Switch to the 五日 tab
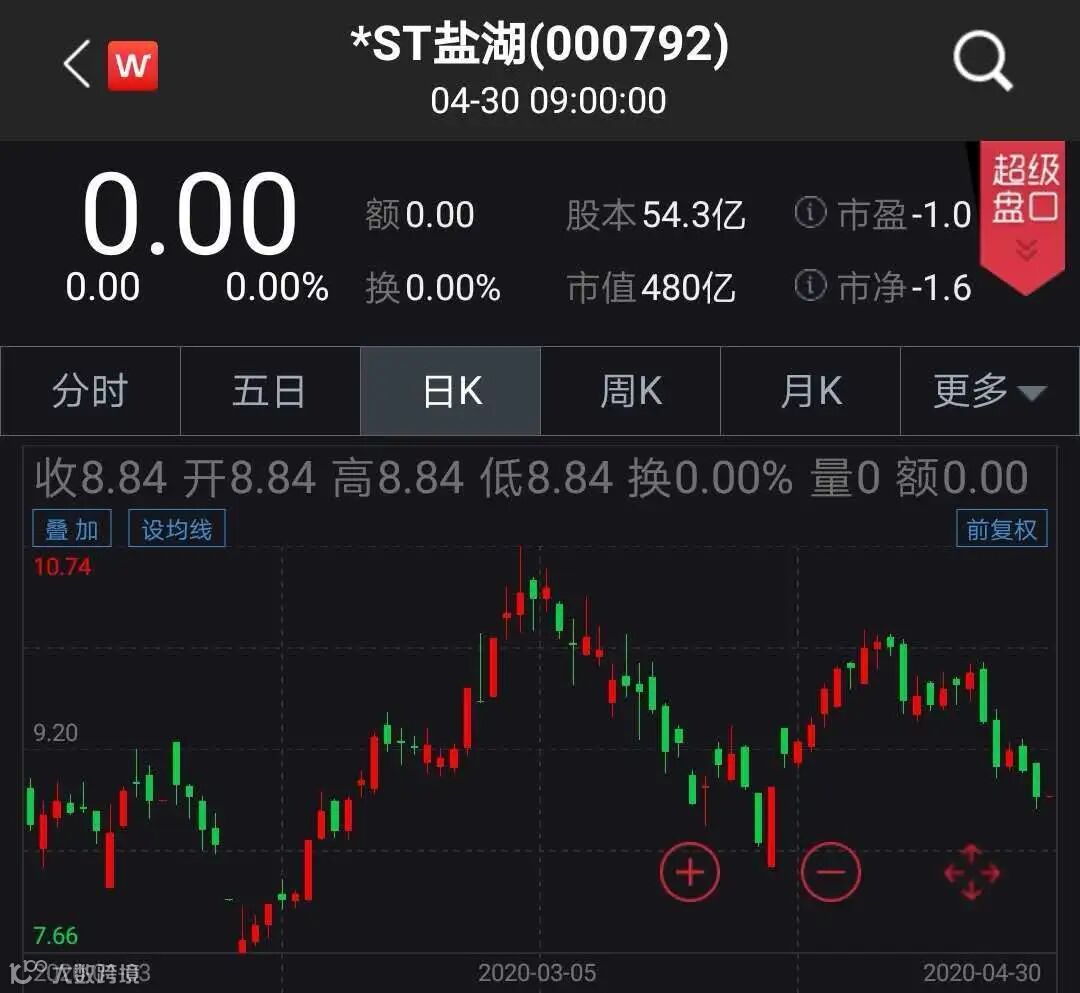The height and width of the screenshot is (993, 1080). pos(270,390)
